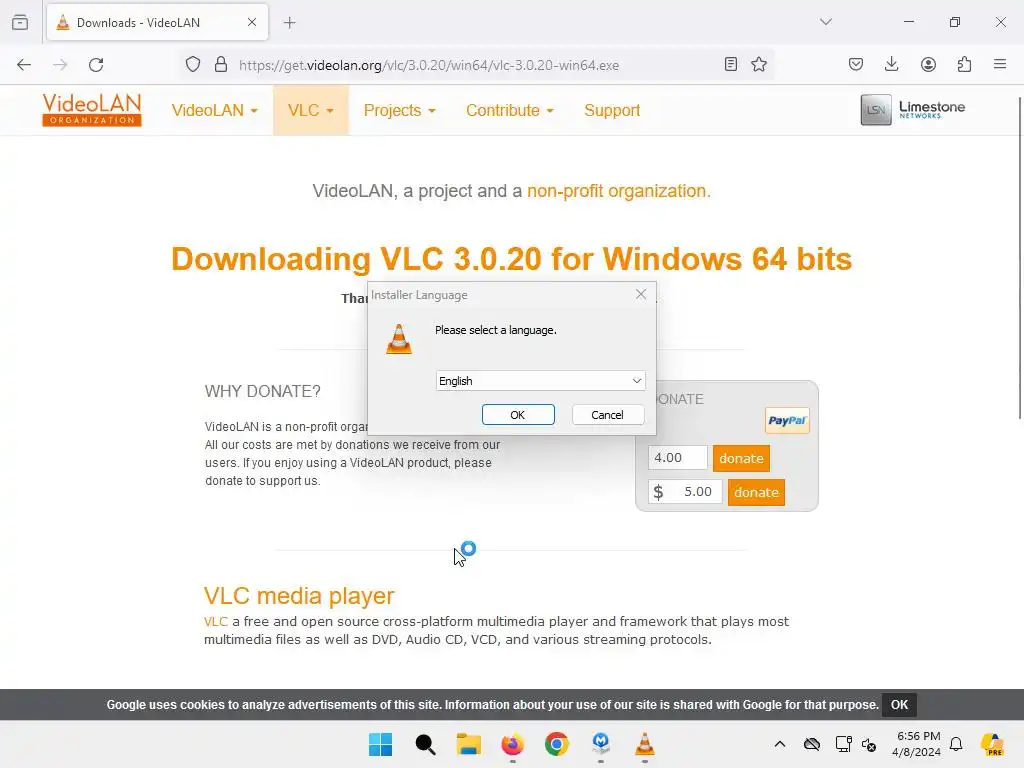Open the tracking protection shield icon
Screen dimensions: 1024x768
tap(193, 65)
